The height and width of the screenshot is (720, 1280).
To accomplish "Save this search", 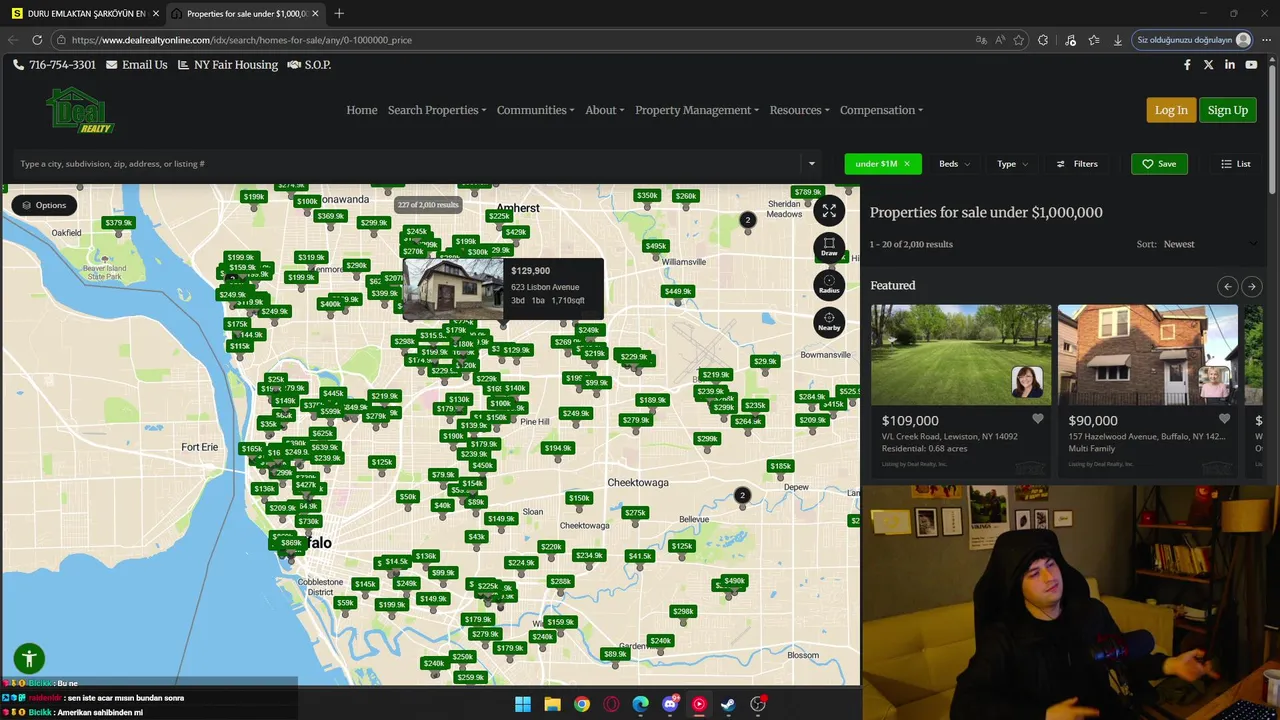I will (1159, 164).
